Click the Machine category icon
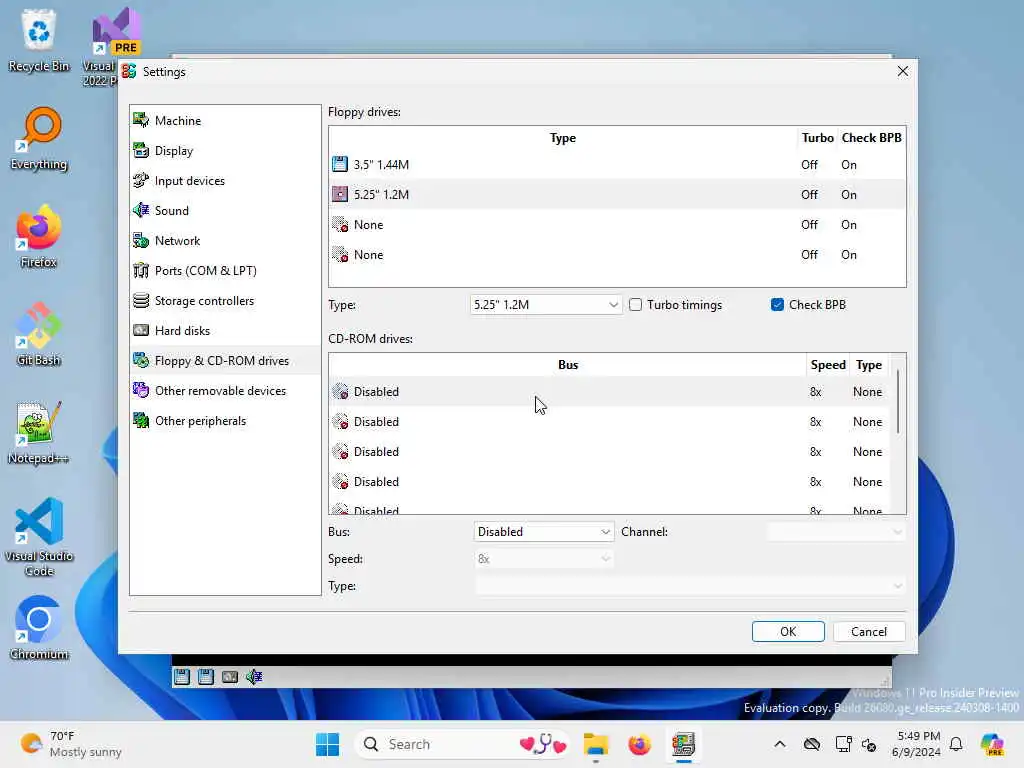 [141, 120]
